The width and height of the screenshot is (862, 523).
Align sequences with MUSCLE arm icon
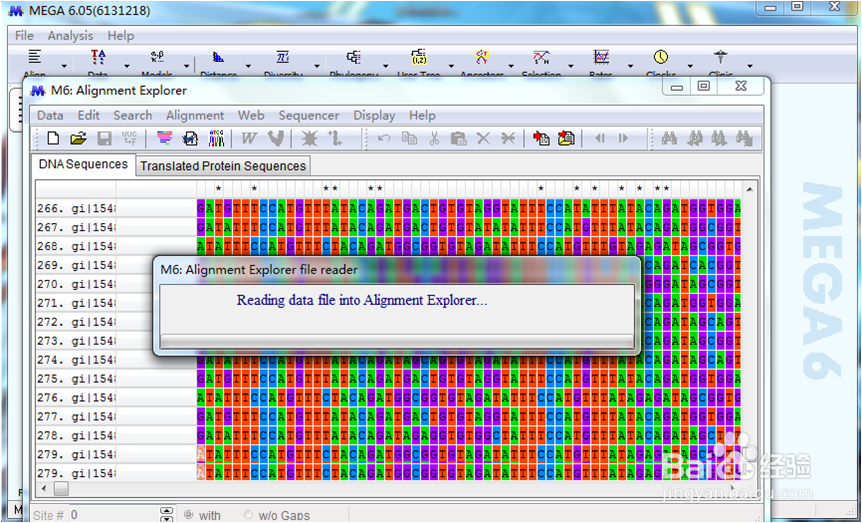tap(275, 139)
